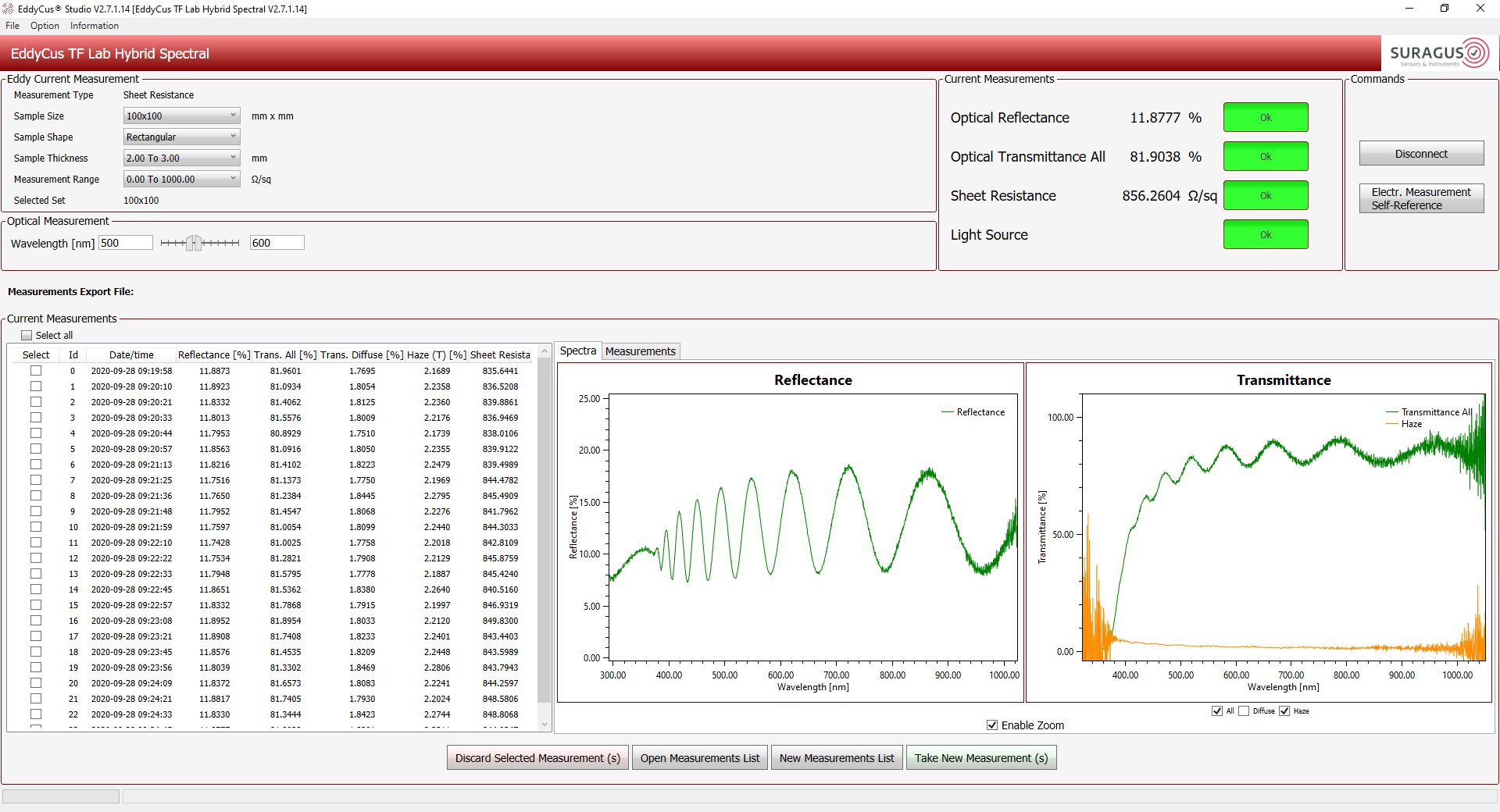The width and height of the screenshot is (1500, 812).
Task: Switch to the Spectra tab
Action: 578,351
